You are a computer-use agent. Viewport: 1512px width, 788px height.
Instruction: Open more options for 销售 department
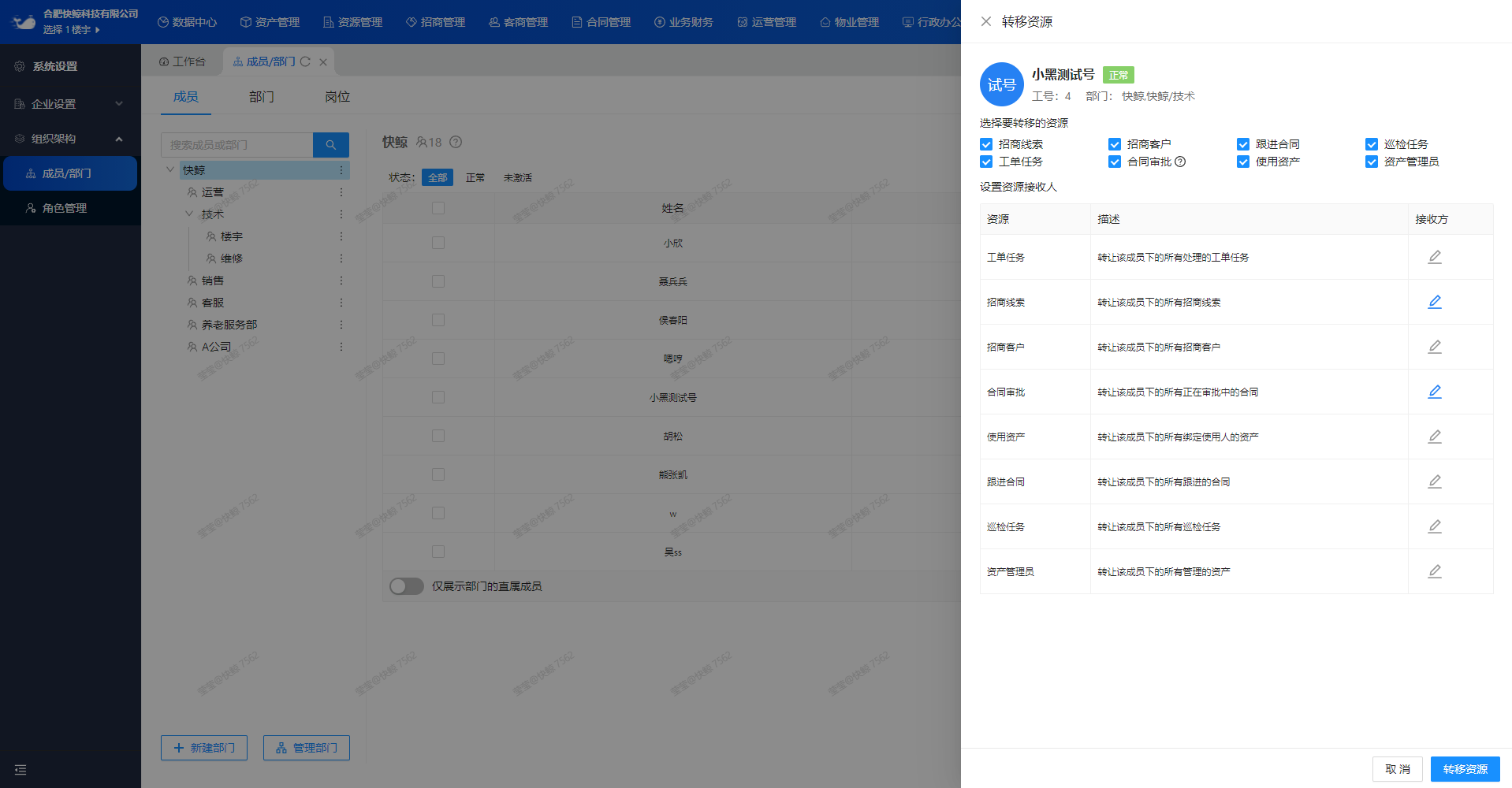pos(341,281)
